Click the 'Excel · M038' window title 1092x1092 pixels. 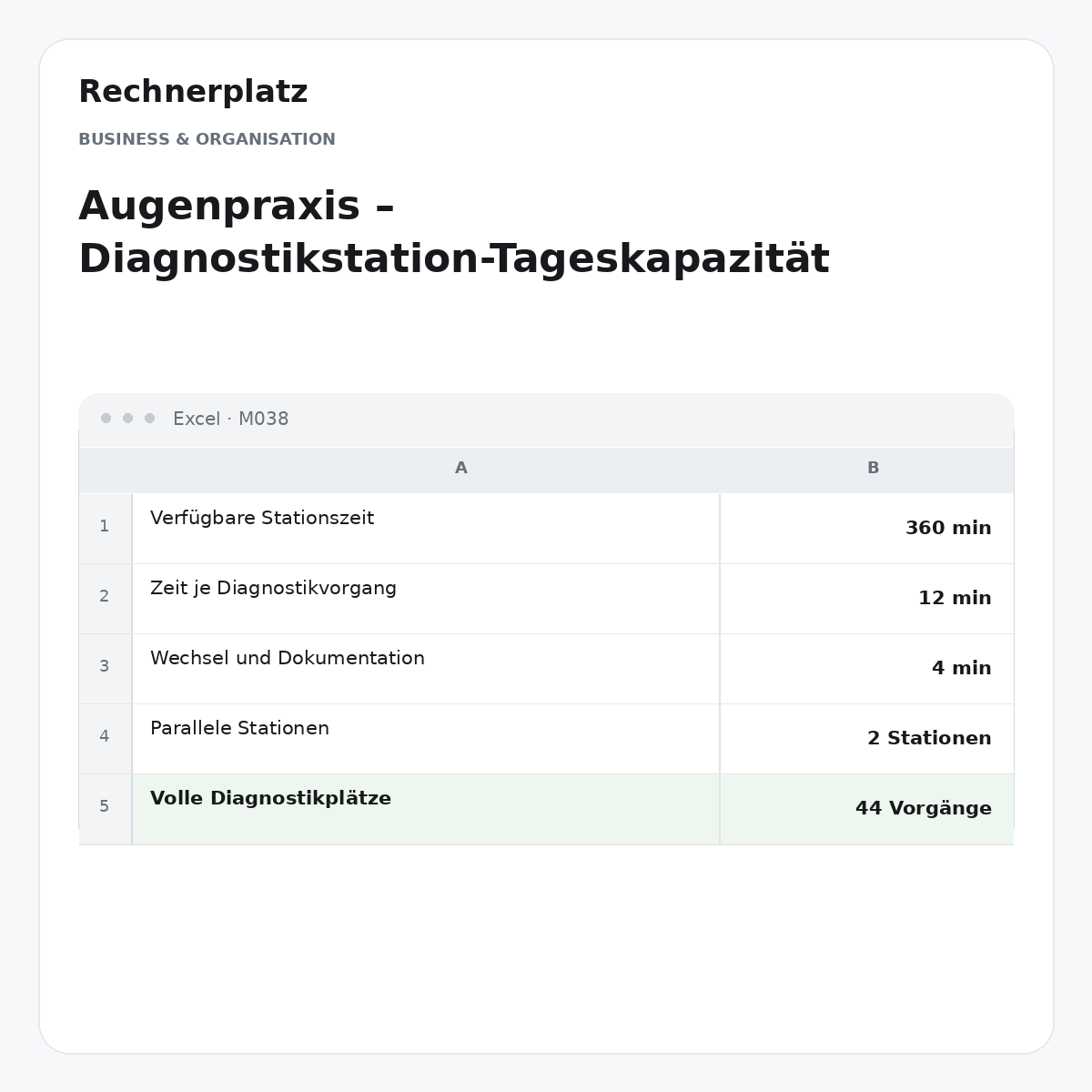(231, 419)
